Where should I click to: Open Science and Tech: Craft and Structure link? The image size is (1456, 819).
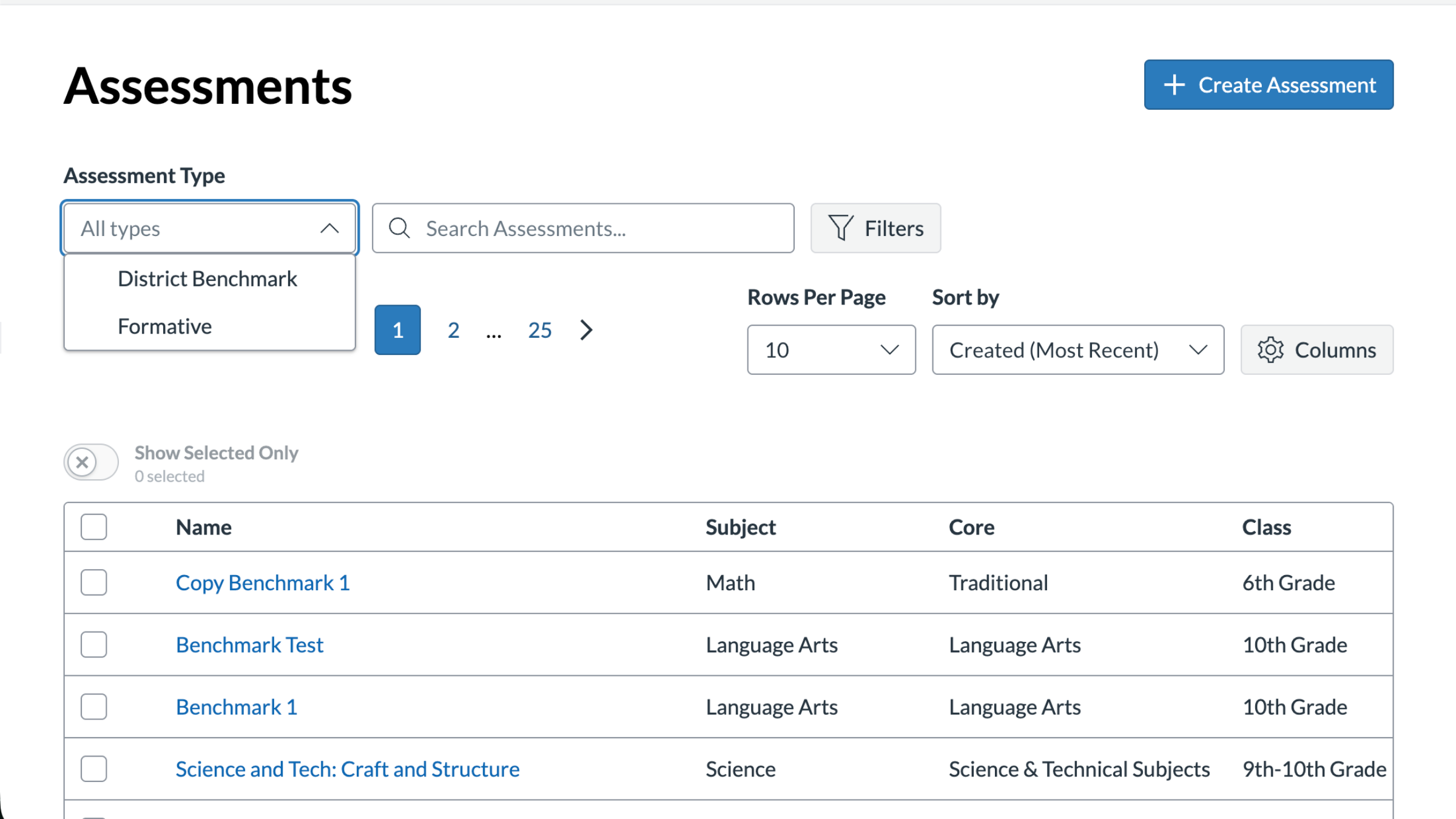(348, 769)
